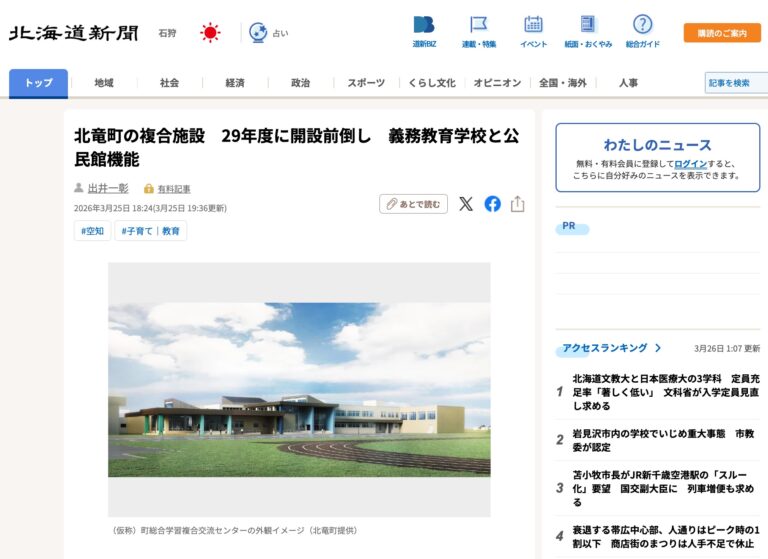This screenshot has width=768, height=559.
Task: Click the 道新BIZ icon
Action: coord(424,26)
